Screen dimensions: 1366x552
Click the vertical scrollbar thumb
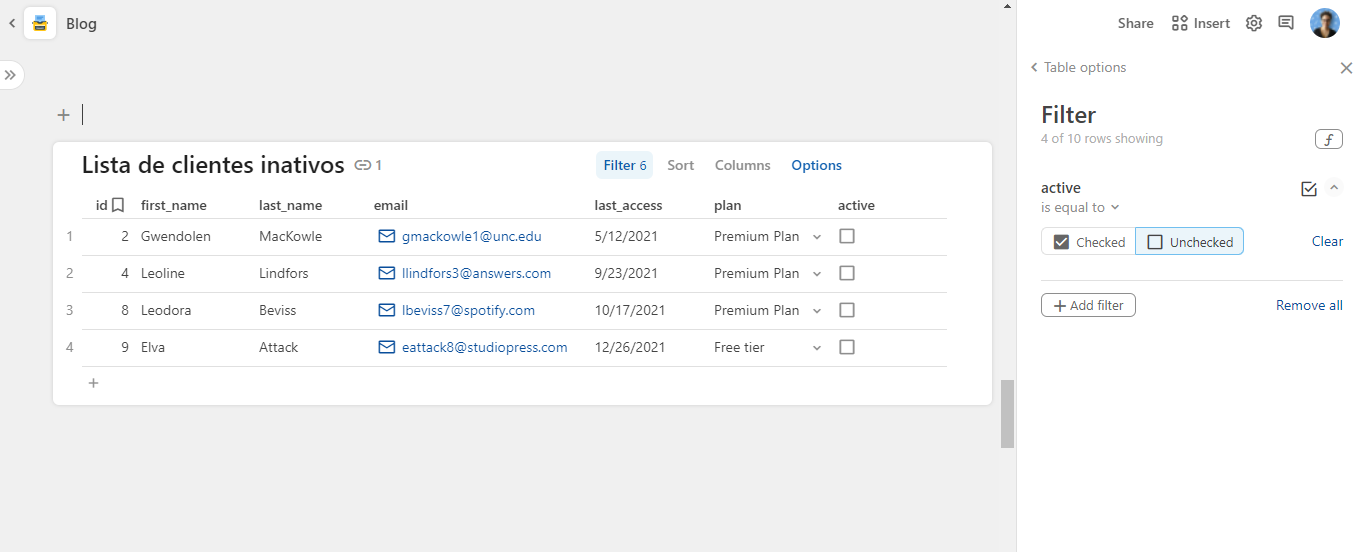coord(1007,413)
